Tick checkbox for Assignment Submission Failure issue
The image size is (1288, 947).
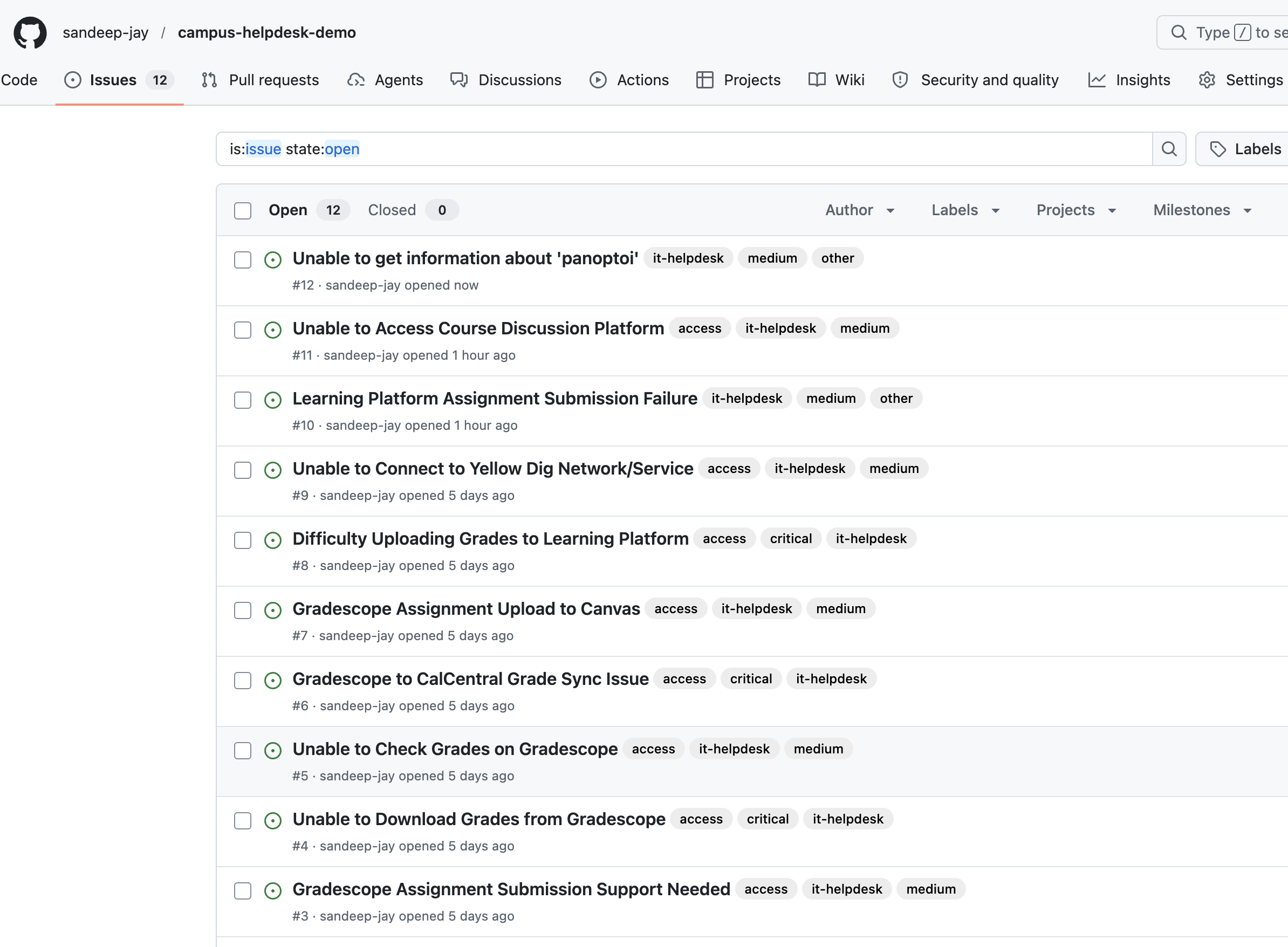pyautogui.click(x=243, y=400)
